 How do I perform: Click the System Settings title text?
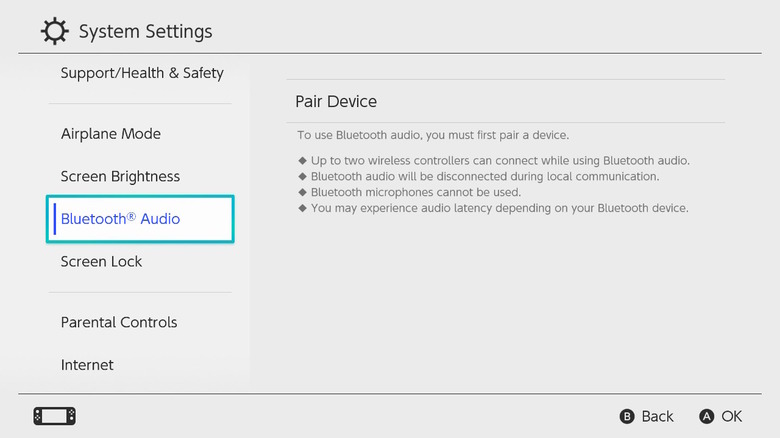tap(145, 32)
